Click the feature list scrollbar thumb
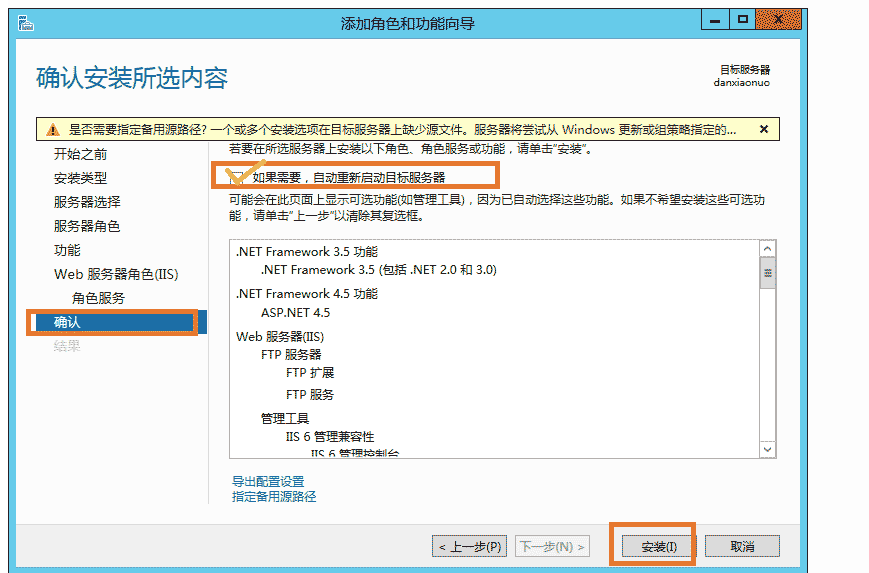This screenshot has height=573, width=869. pos(768,273)
